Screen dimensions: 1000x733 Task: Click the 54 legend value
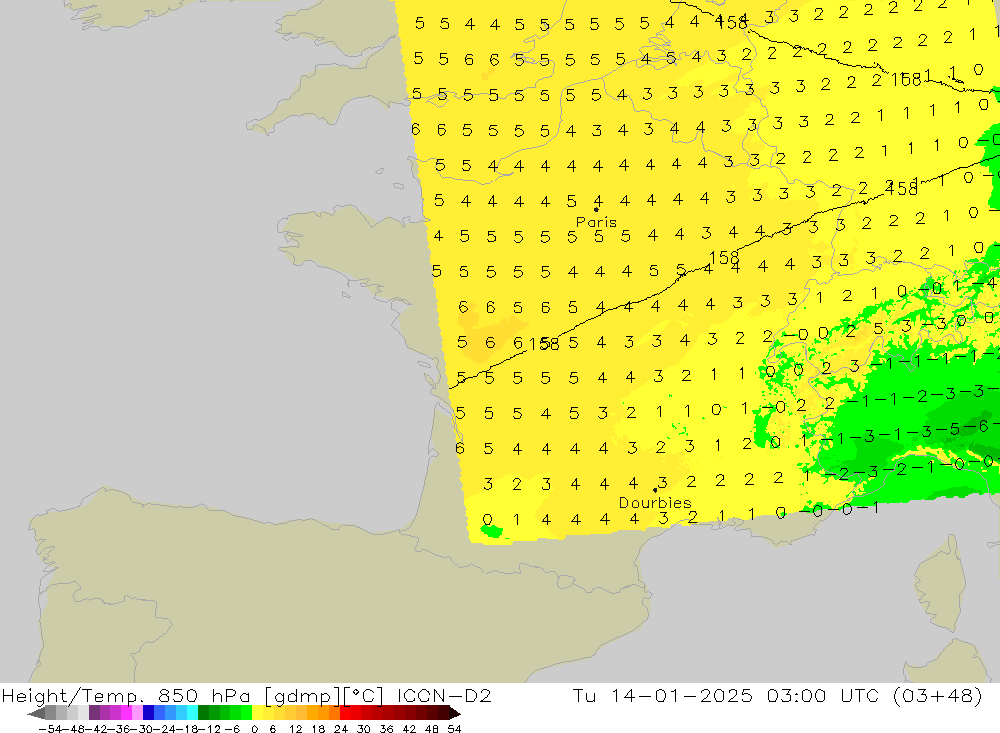(x=454, y=729)
